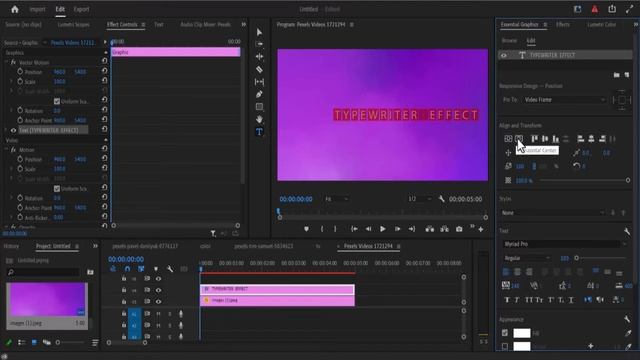Select the Pen tool

point(259,94)
